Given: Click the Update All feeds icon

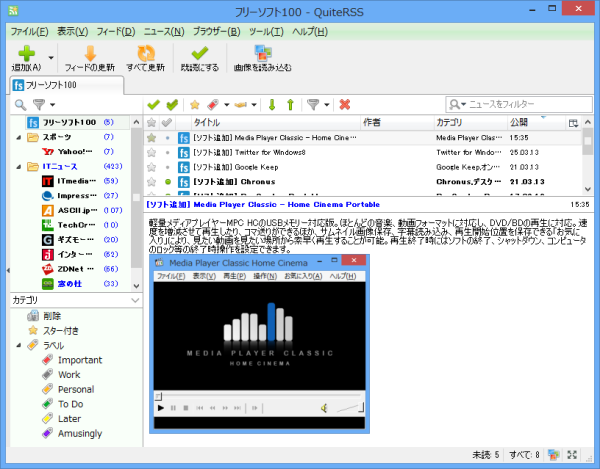Looking at the screenshot, I should coord(146,54).
